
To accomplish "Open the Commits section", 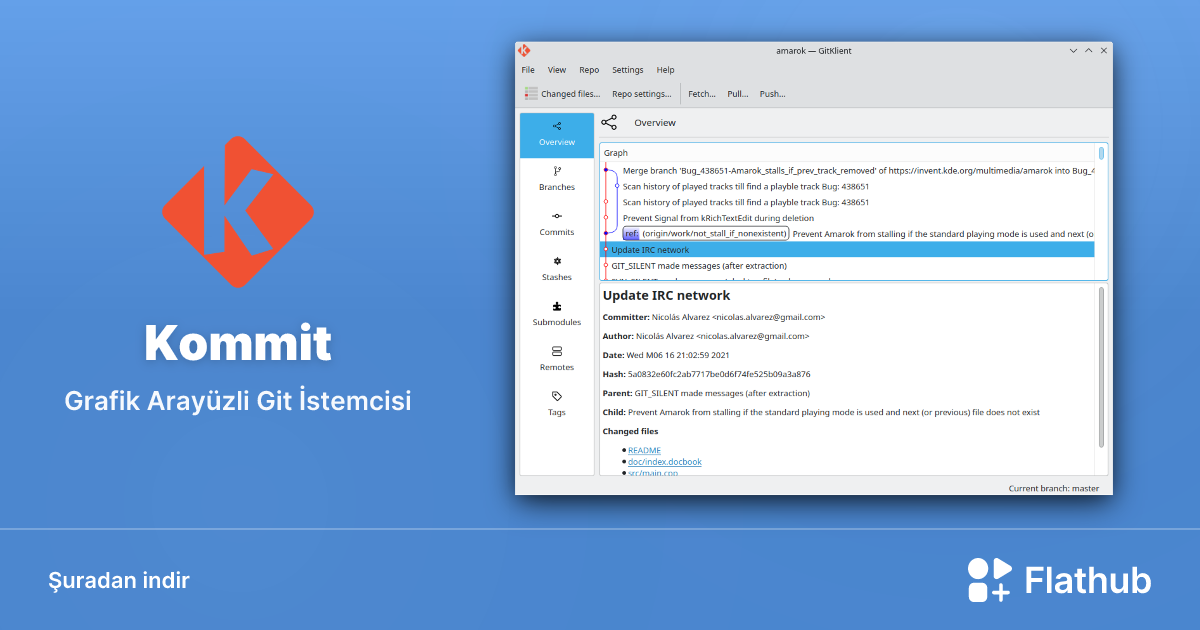I will 556,225.
